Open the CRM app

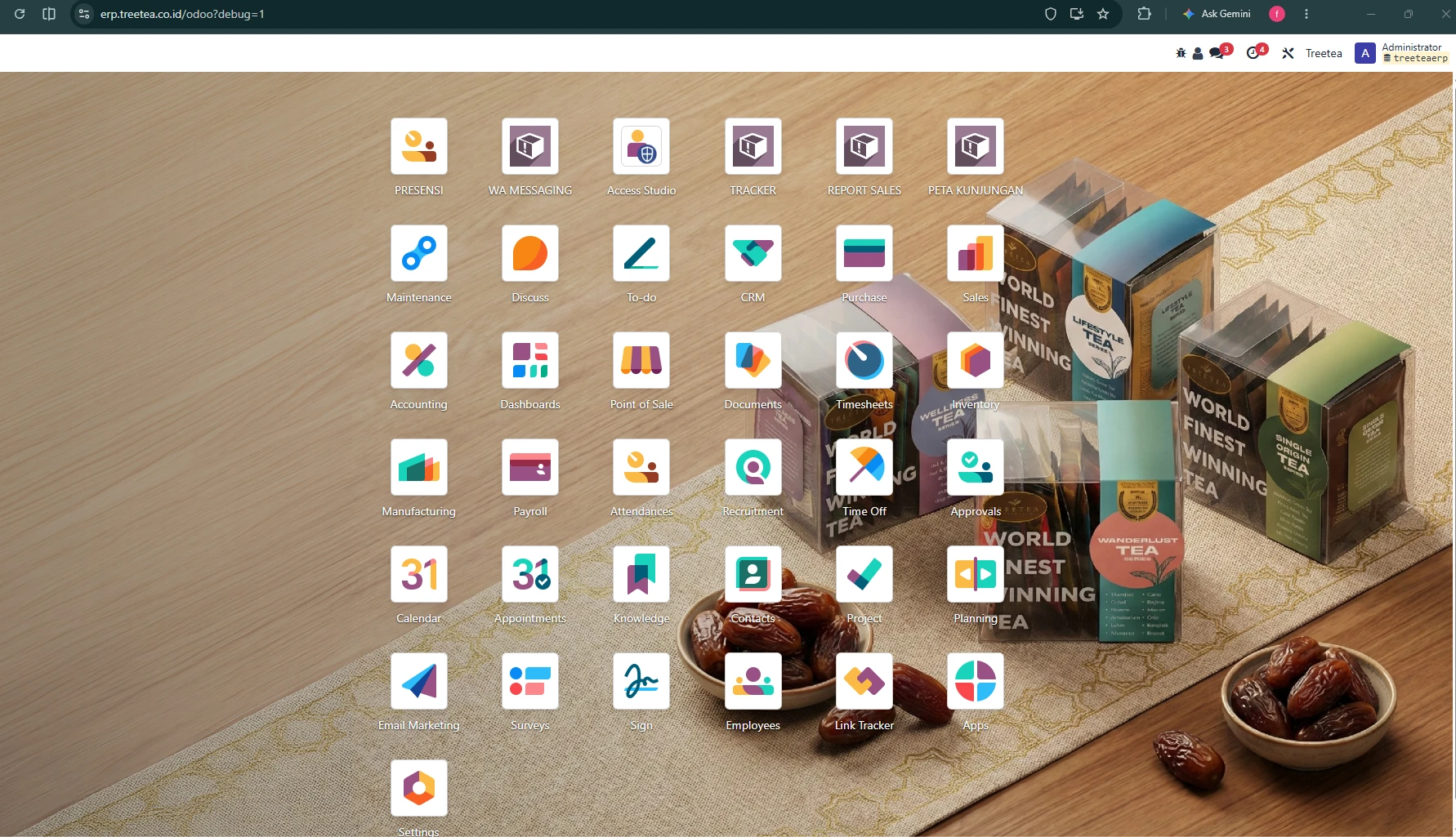753,253
